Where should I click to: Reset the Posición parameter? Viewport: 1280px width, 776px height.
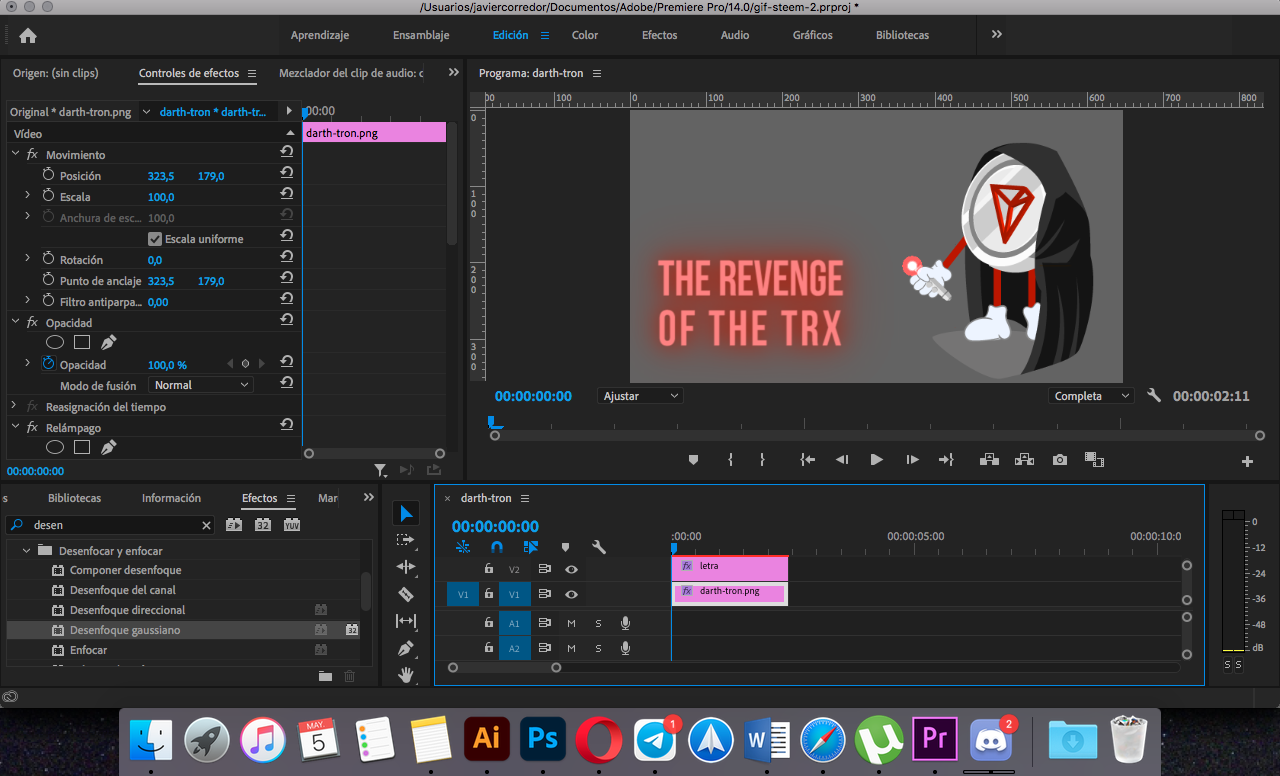(x=286, y=172)
